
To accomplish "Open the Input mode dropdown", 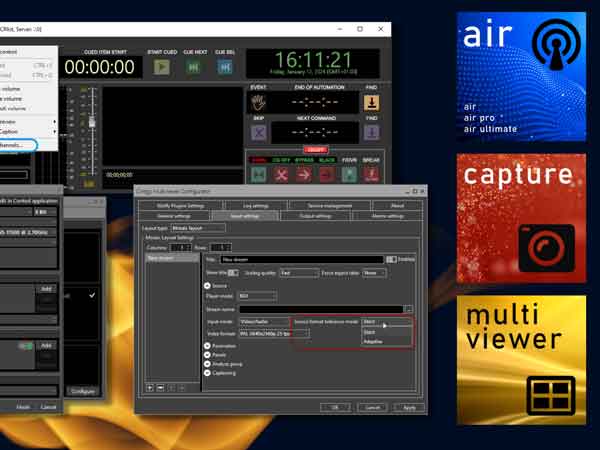I will click(264, 322).
